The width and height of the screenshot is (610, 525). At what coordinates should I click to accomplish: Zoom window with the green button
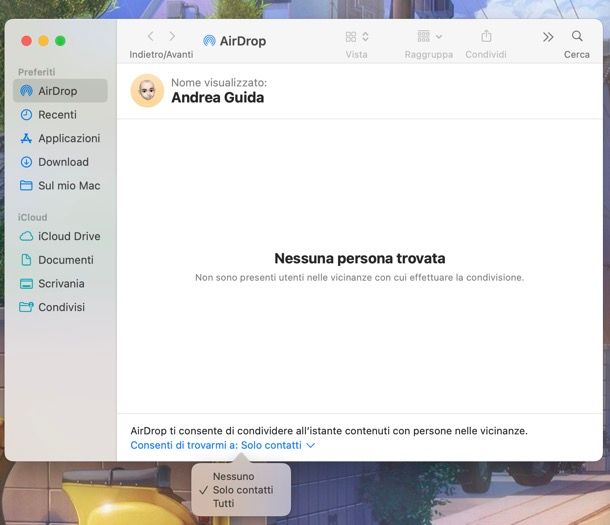pos(60,41)
